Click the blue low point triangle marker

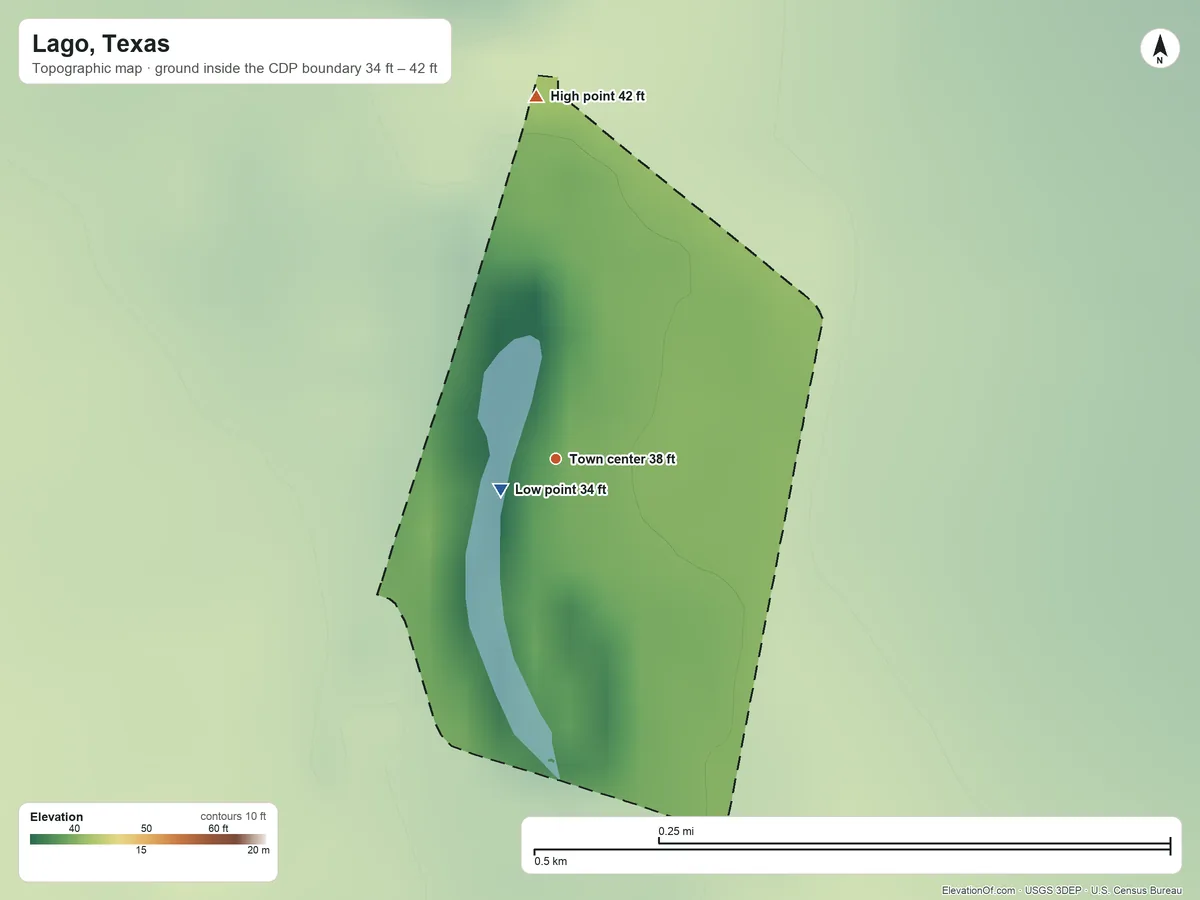point(501,490)
